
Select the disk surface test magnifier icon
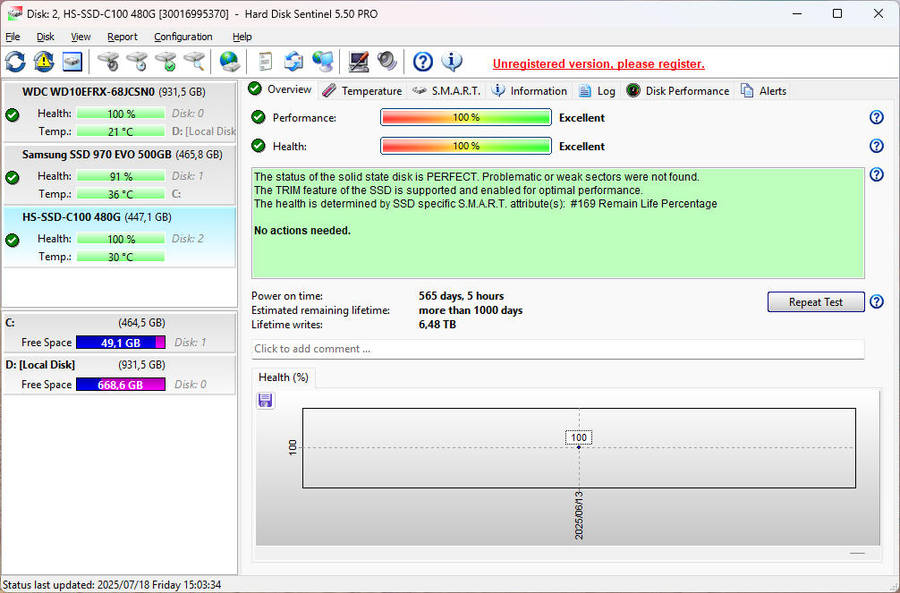coord(196,61)
